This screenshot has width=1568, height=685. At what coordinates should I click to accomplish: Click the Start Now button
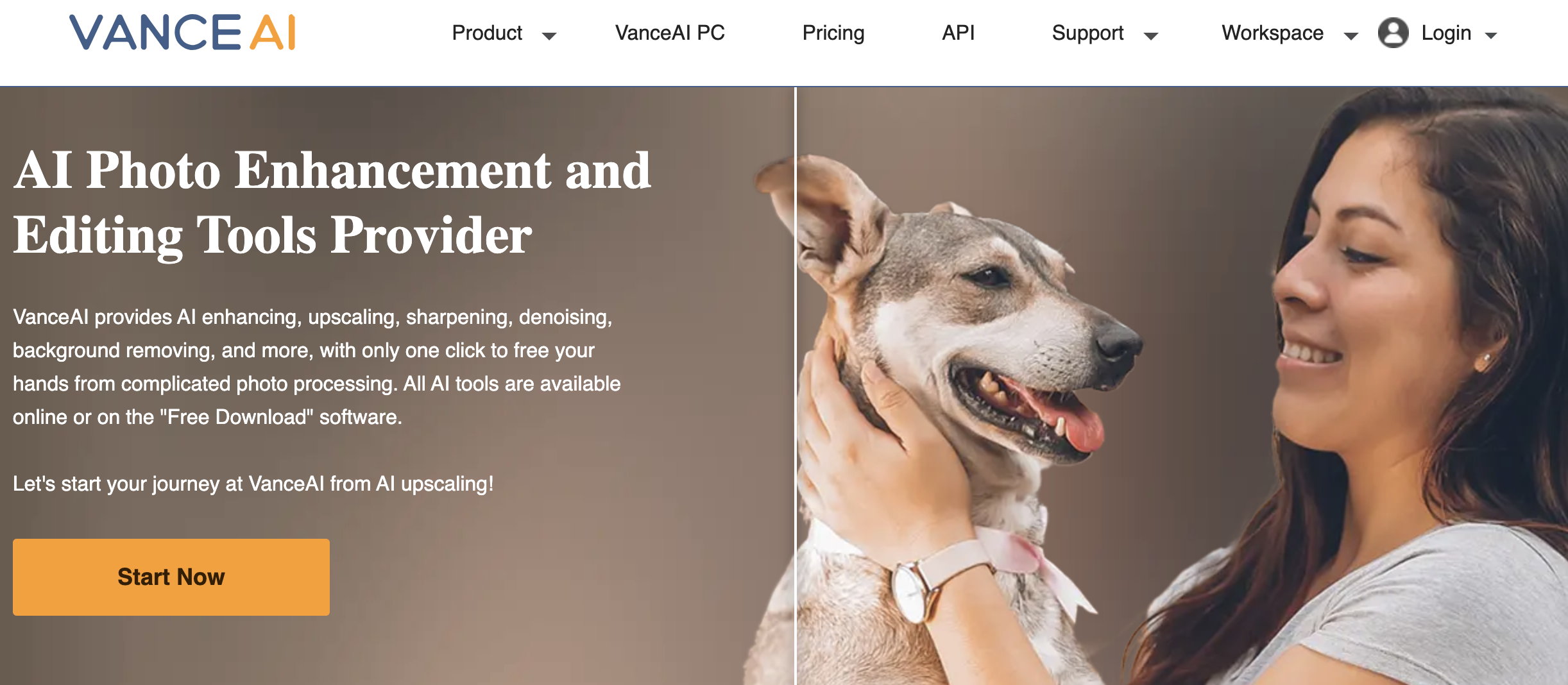(171, 577)
